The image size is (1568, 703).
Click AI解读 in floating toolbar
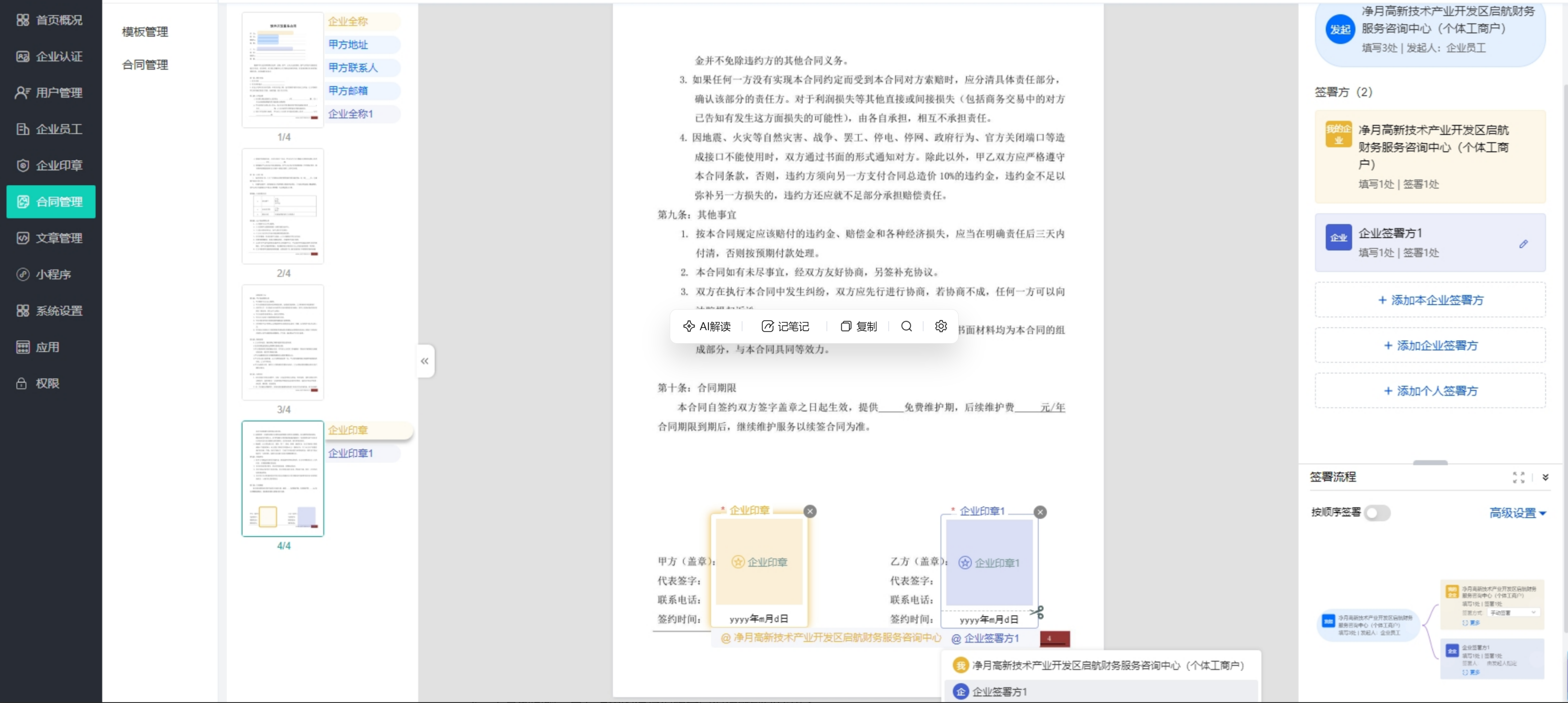tap(707, 326)
